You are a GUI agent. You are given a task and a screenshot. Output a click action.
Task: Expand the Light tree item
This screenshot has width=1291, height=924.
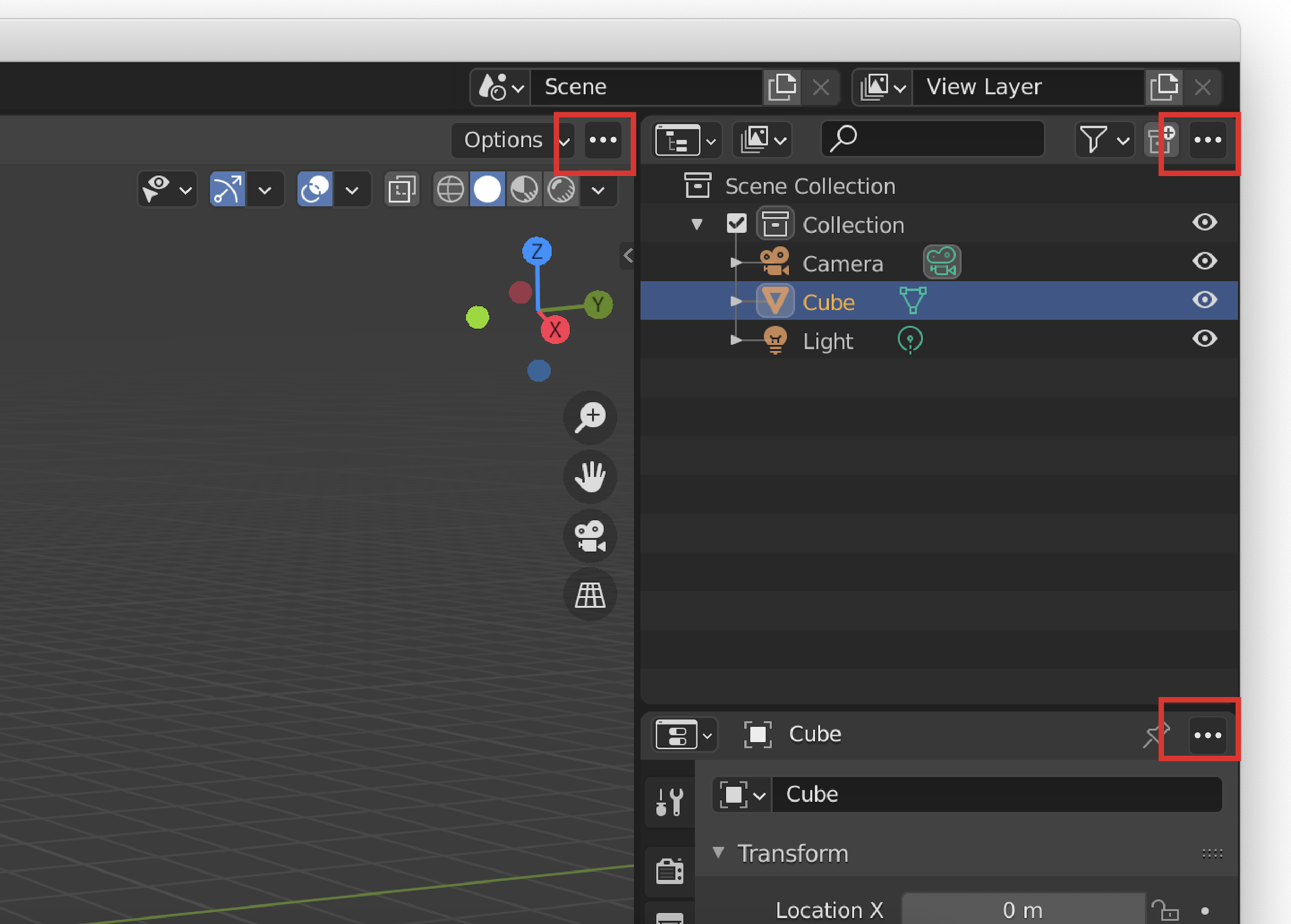pos(735,340)
